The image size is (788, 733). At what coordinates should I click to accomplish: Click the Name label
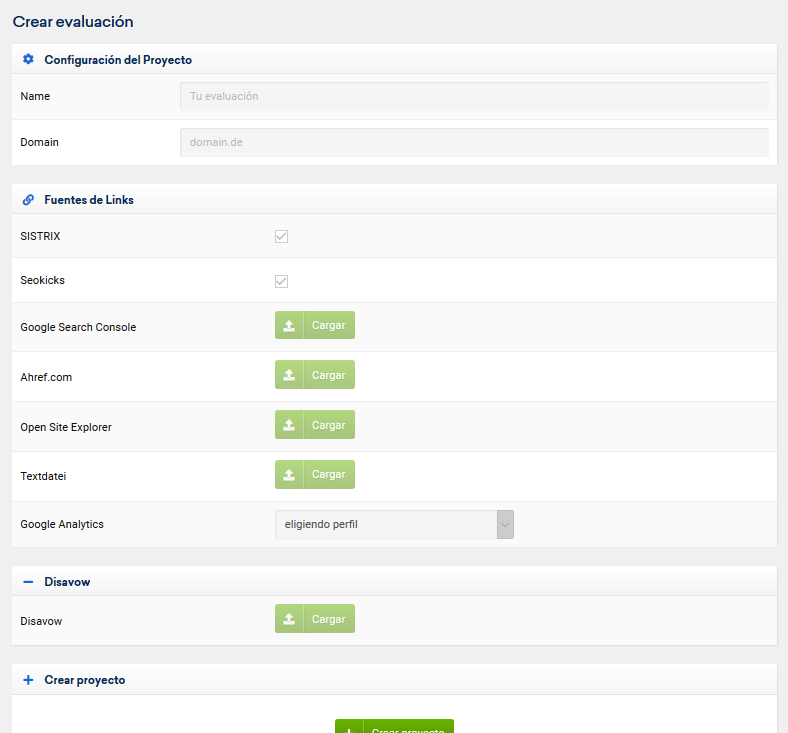click(x=35, y=96)
